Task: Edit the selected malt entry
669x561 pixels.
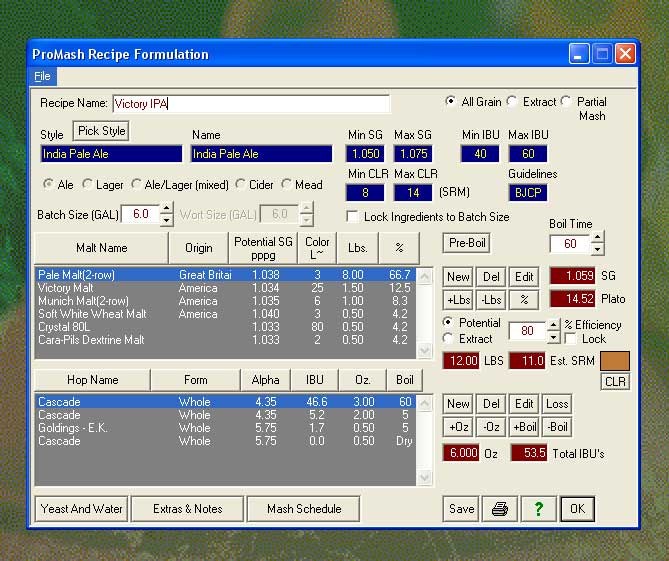Action: [524, 277]
